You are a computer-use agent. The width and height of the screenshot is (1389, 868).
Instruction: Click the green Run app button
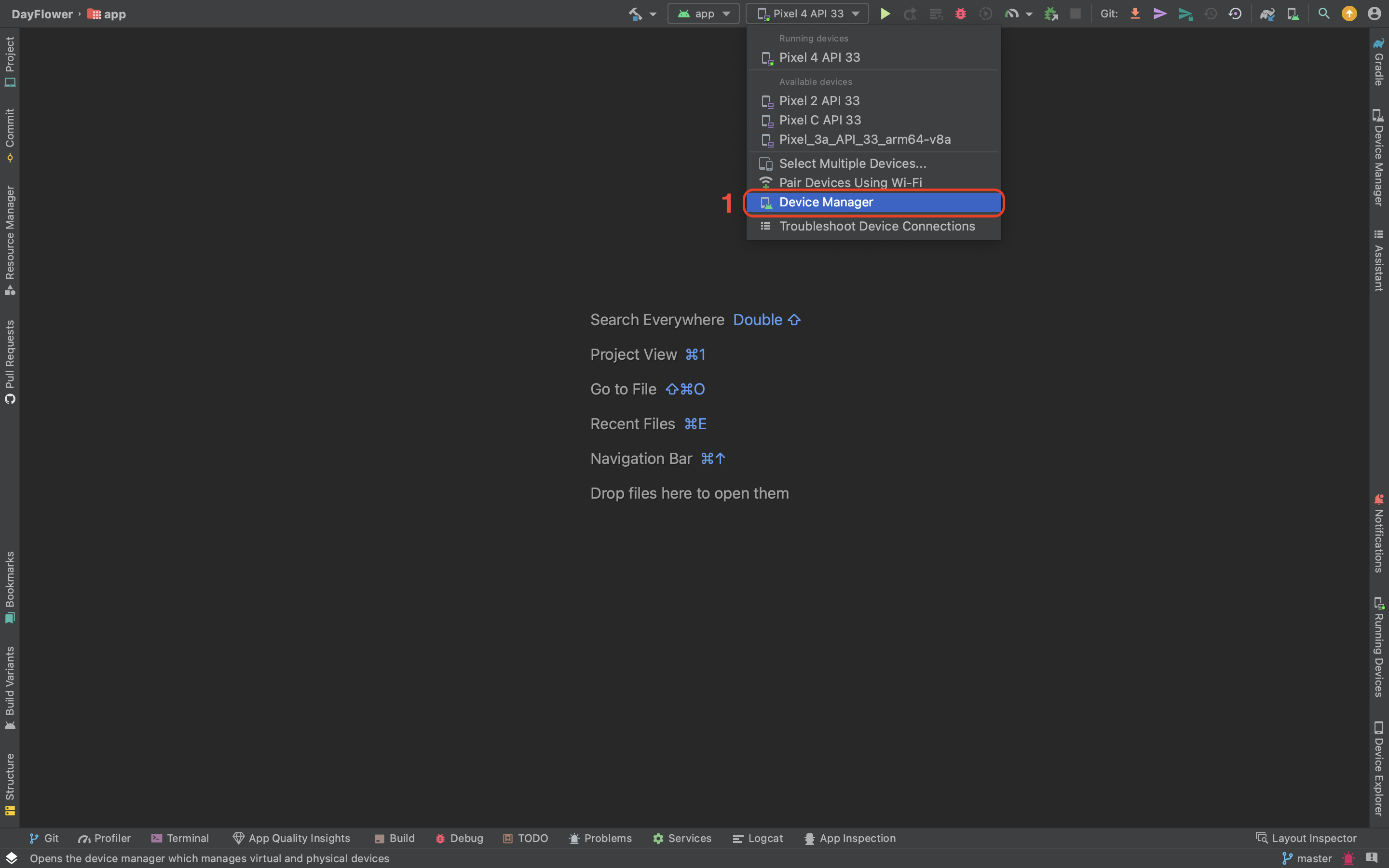click(885, 14)
